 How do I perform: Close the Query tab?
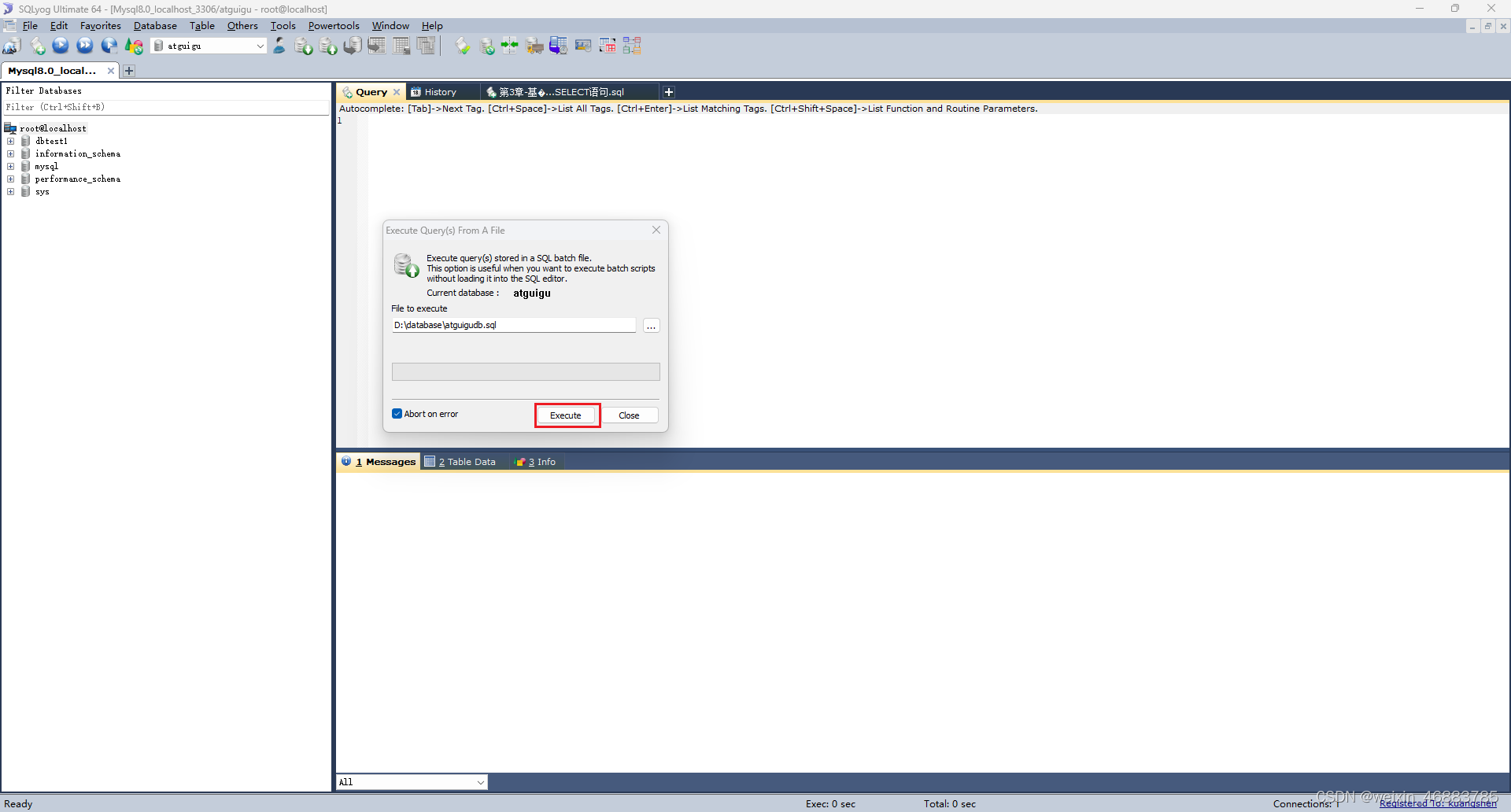point(397,92)
